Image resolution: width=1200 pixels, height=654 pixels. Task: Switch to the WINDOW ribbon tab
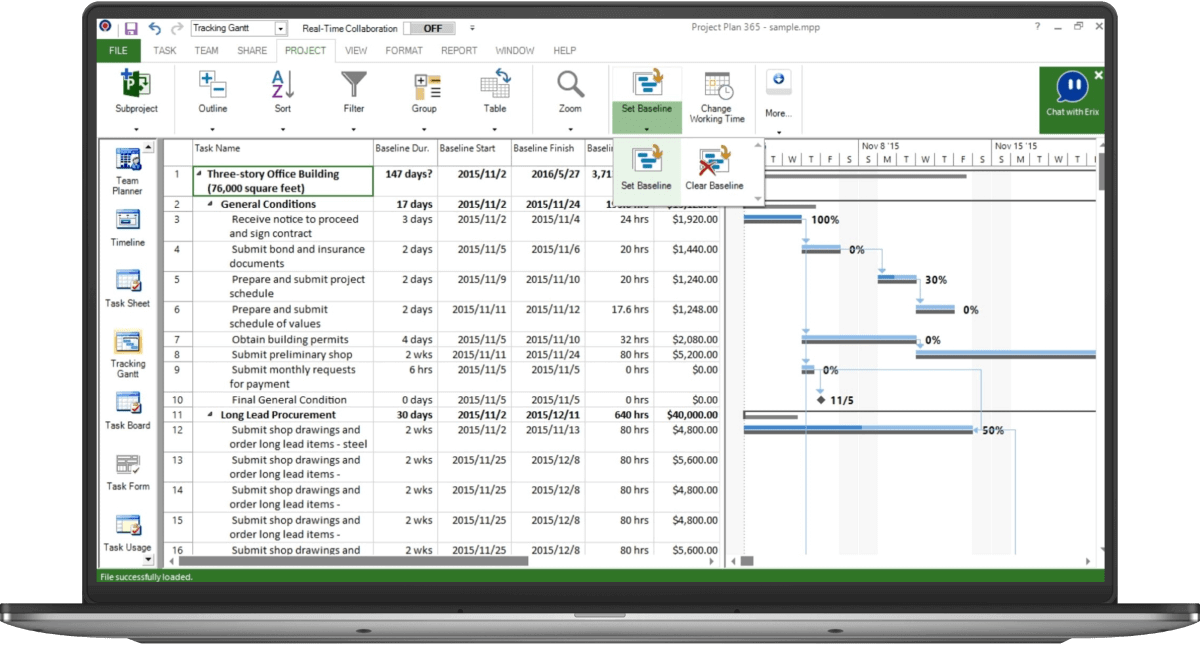tap(515, 51)
